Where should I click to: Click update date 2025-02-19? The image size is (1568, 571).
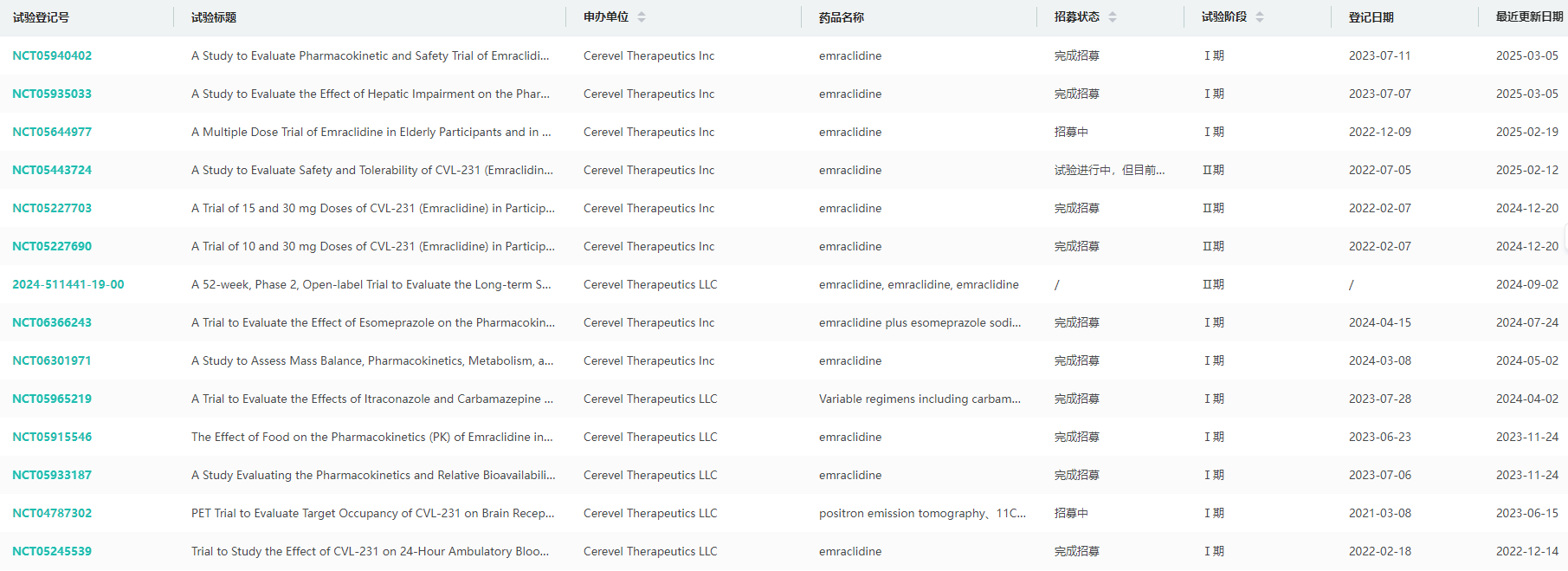pyautogui.click(x=1527, y=132)
